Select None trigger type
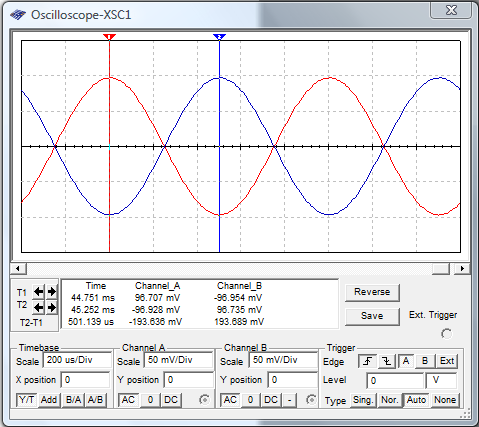The image size is (479, 427). (445, 400)
